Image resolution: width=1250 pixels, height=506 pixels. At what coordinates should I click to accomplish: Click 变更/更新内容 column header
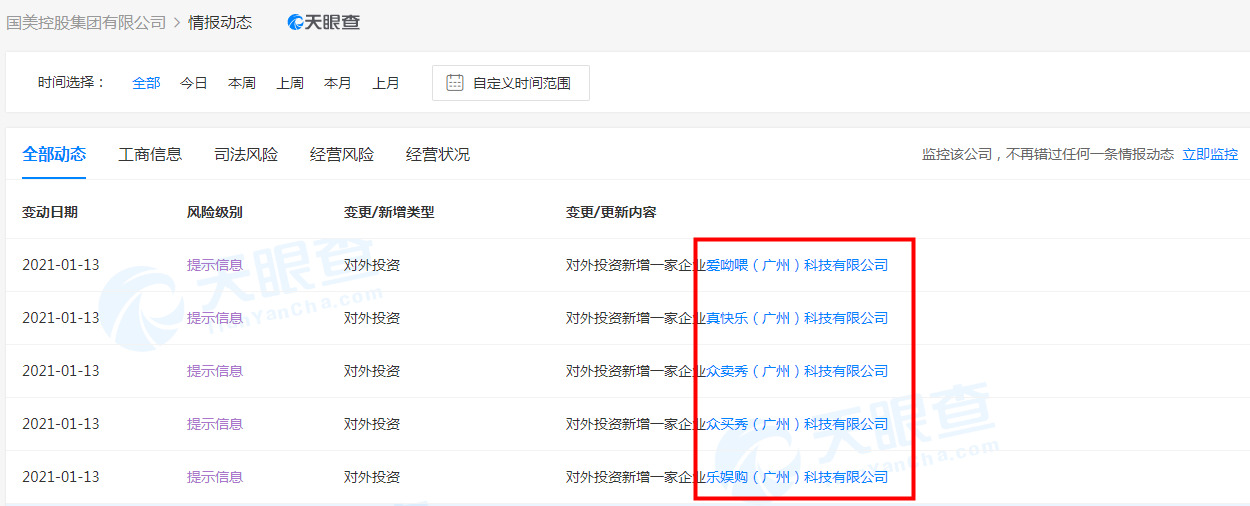point(611,212)
